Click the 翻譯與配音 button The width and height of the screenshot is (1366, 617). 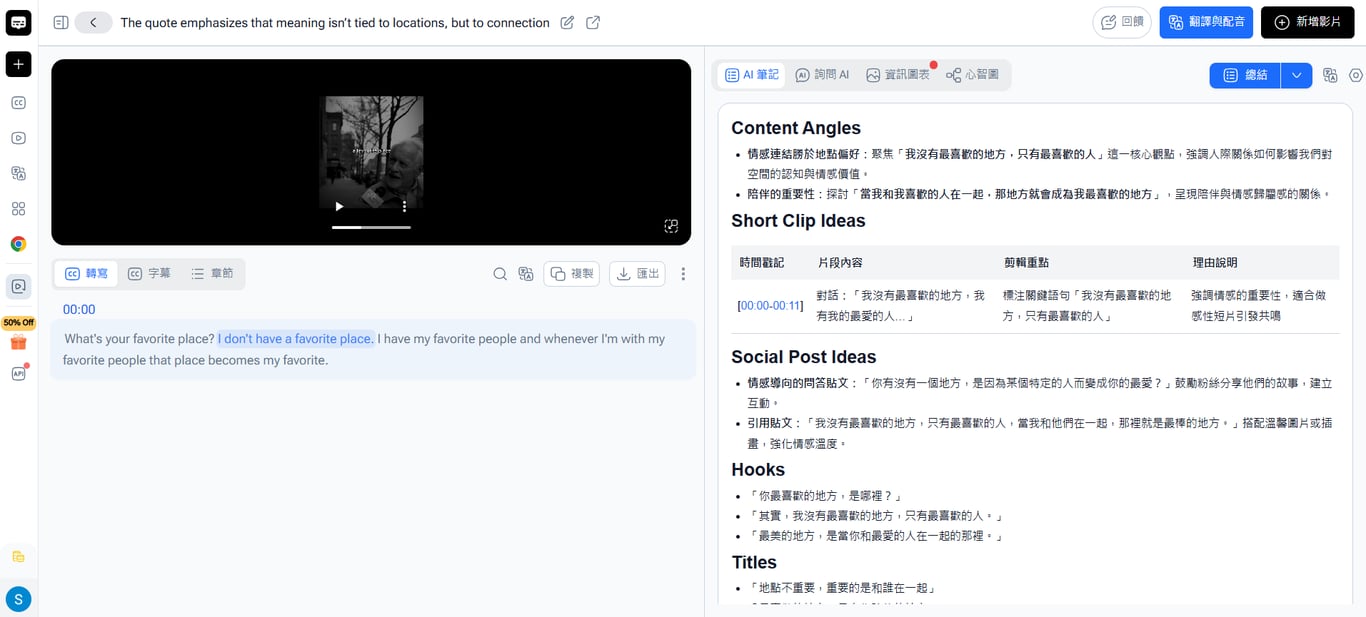coord(1206,22)
